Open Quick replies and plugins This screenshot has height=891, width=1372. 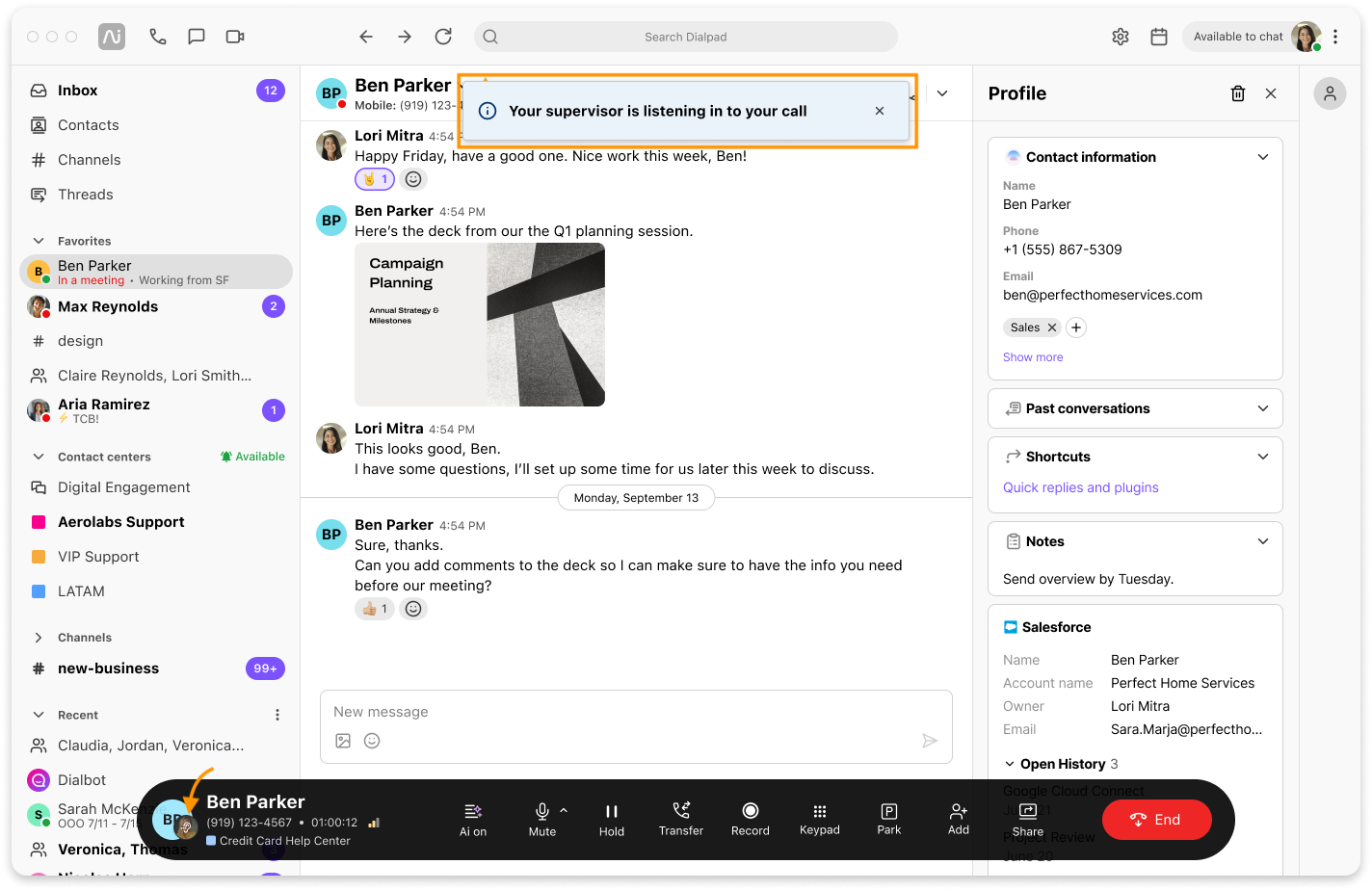1081,487
